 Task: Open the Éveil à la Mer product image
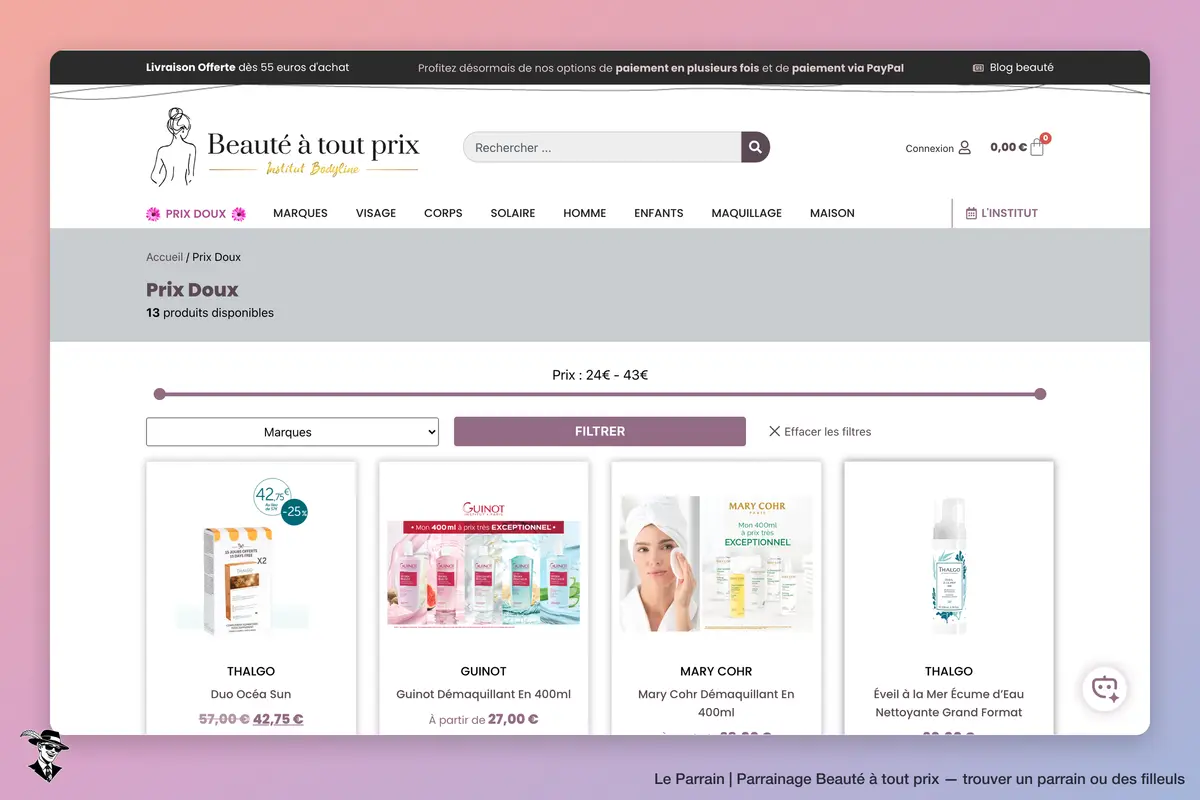tap(949, 565)
